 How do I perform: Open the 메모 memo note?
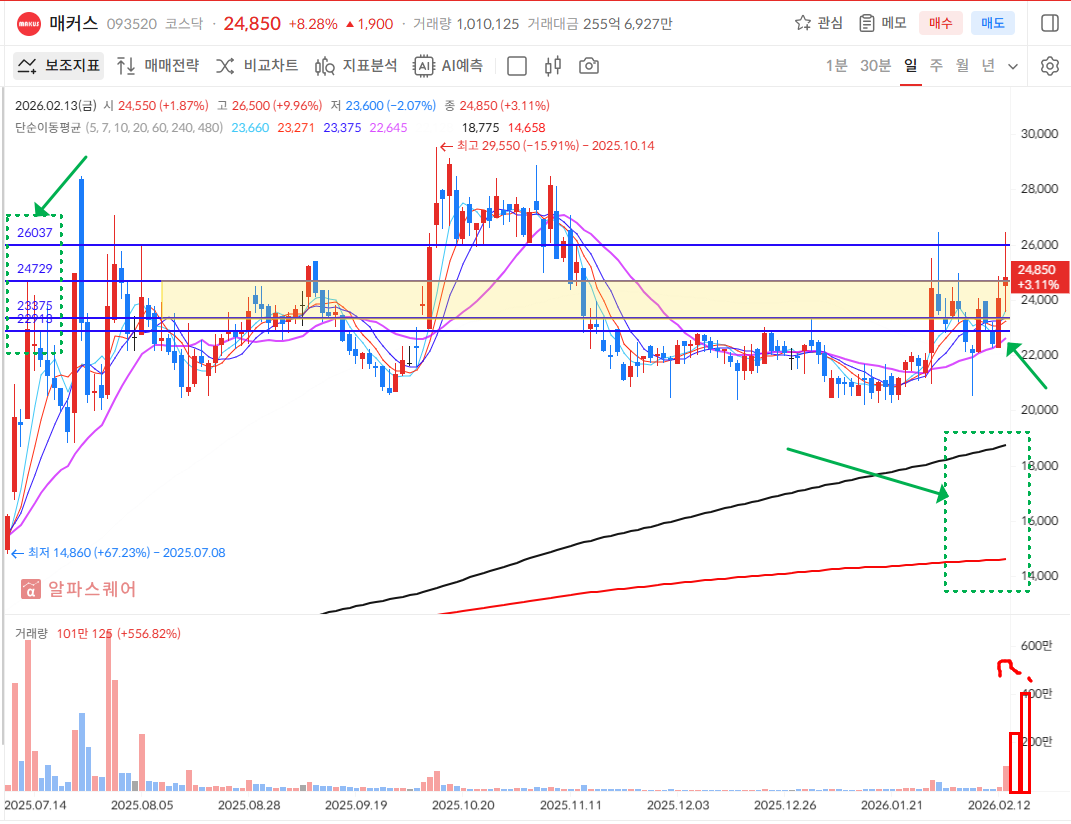pos(882,23)
